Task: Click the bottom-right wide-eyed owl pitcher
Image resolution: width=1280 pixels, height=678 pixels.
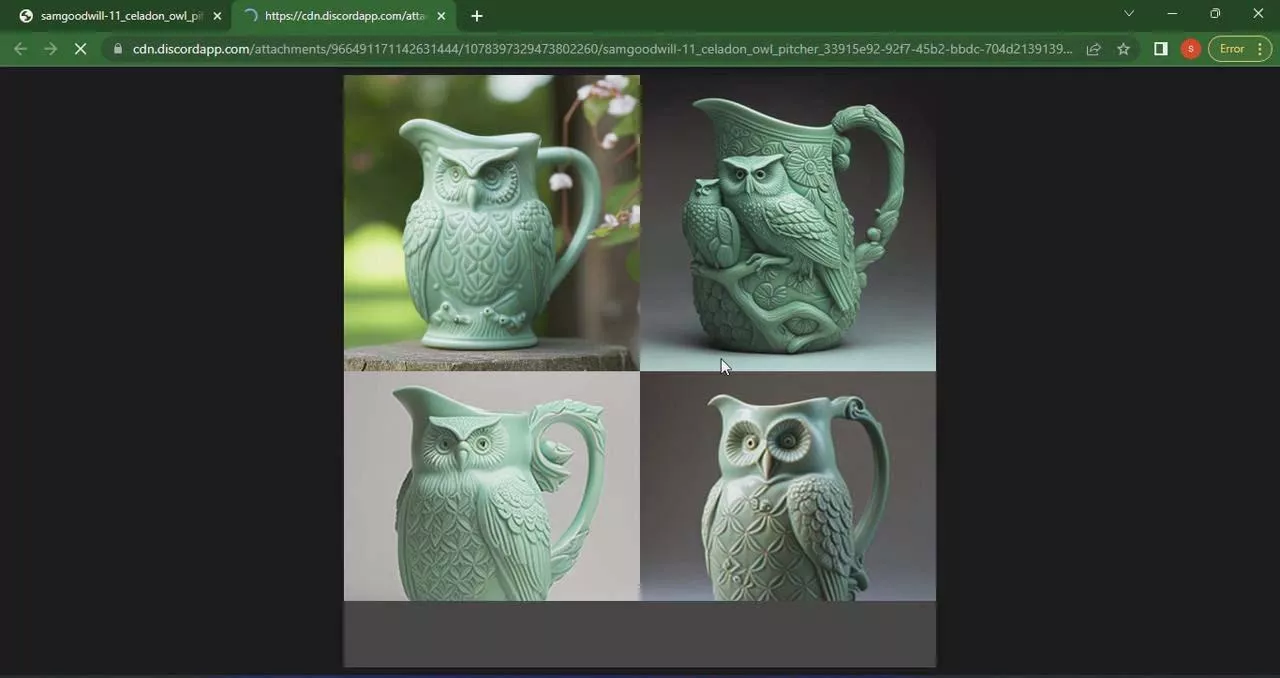Action: point(788,487)
